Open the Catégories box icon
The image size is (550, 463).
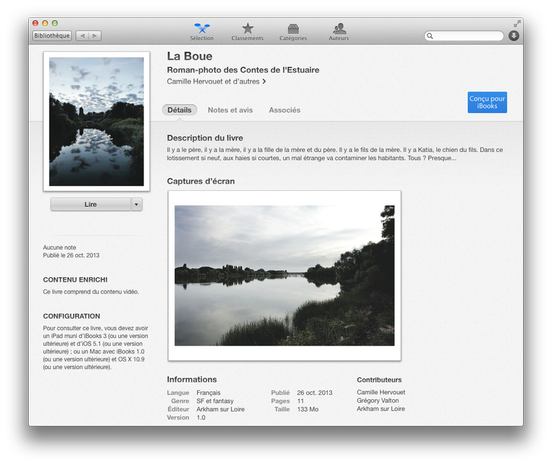coord(293,28)
